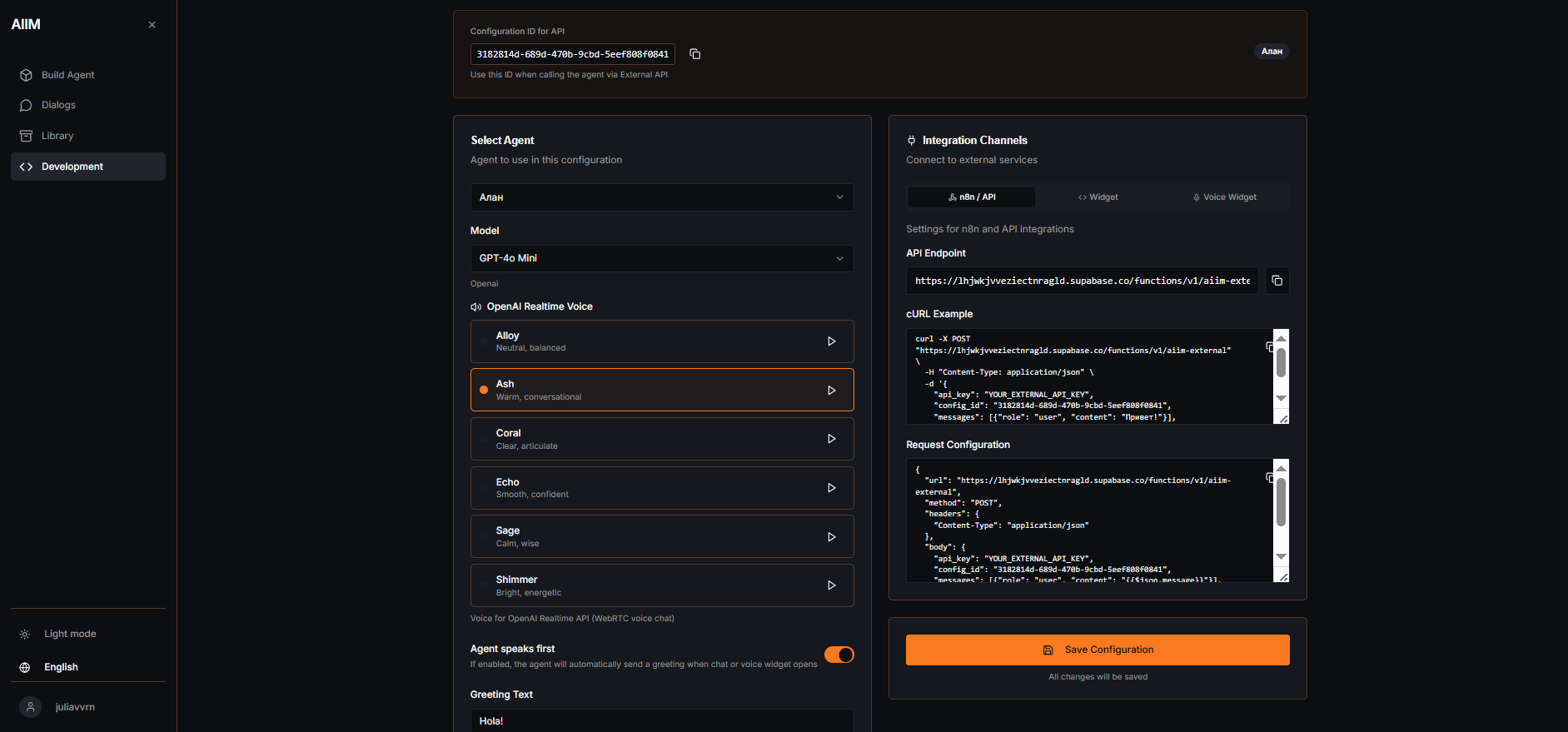Click the OpenAI Realtime Voice speaker icon
Screen dimensions: 1568x732
pyautogui.click(x=476, y=307)
